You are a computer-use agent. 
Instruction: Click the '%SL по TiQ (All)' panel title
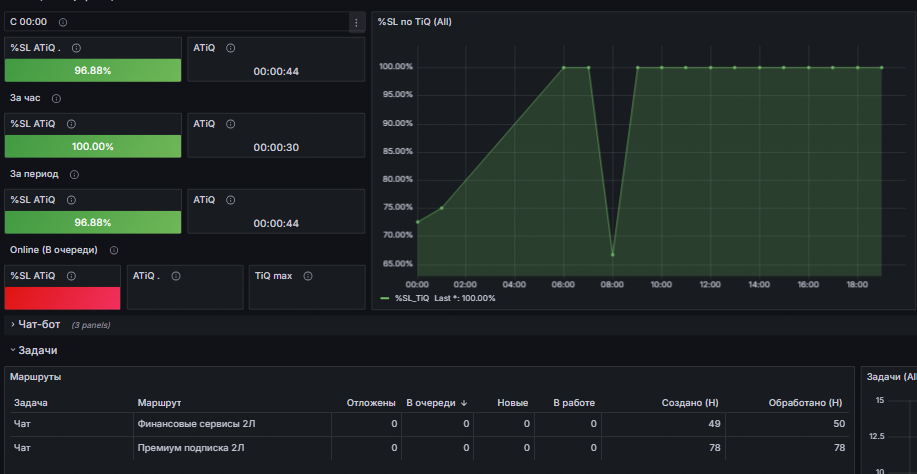click(x=415, y=22)
